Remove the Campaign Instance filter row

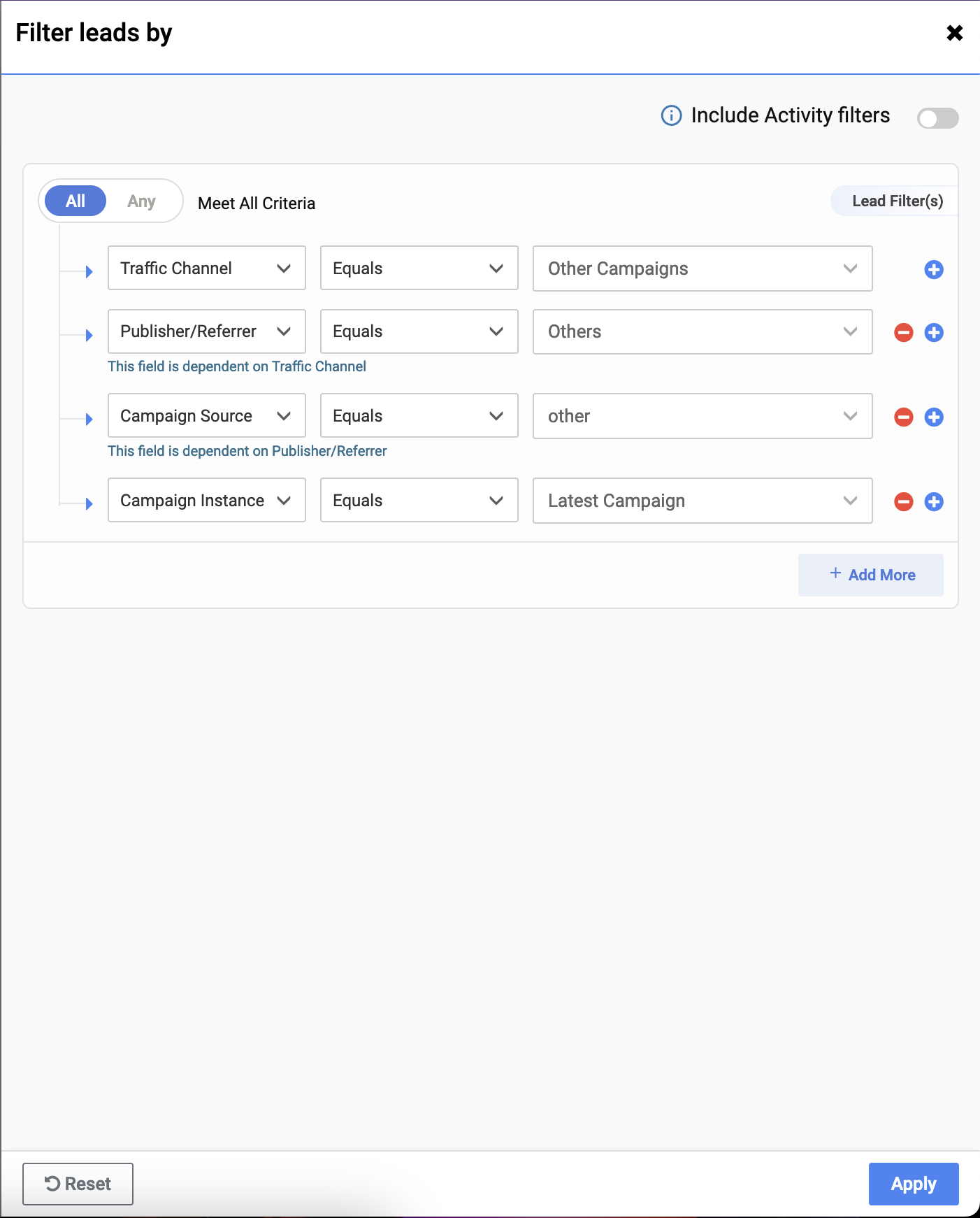click(x=904, y=502)
